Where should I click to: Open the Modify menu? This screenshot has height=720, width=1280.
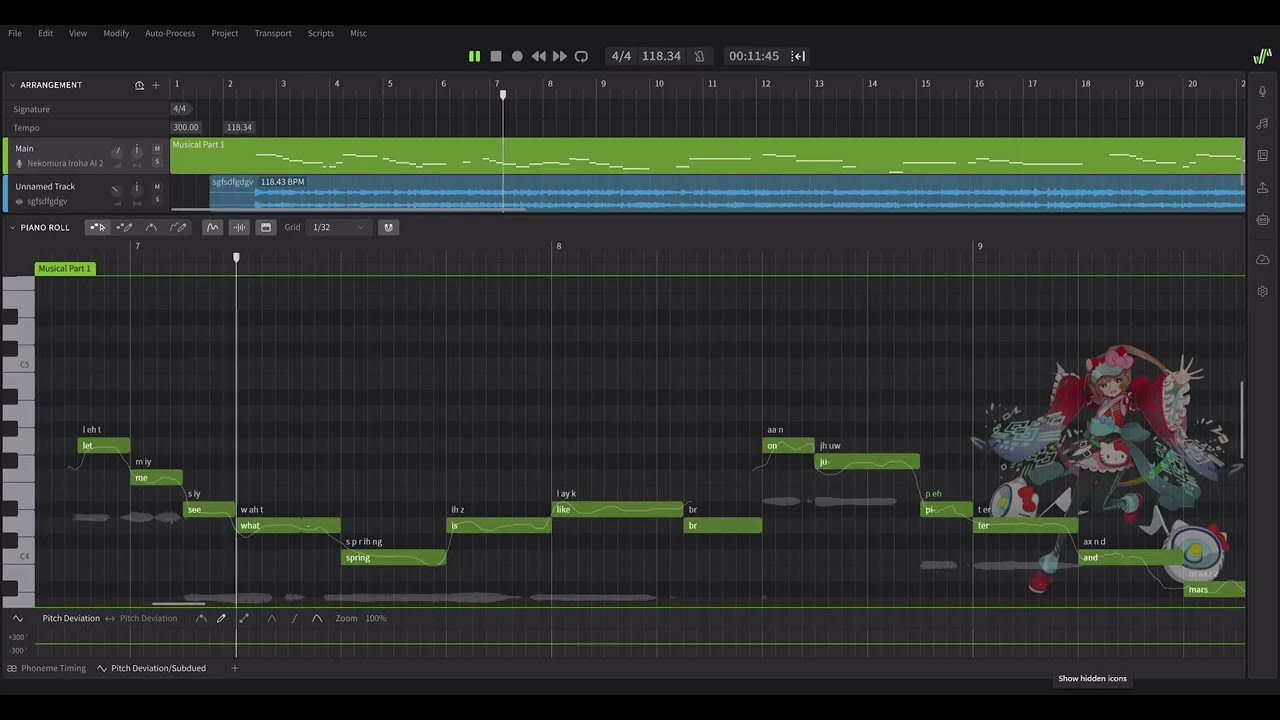pyautogui.click(x=116, y=33)
